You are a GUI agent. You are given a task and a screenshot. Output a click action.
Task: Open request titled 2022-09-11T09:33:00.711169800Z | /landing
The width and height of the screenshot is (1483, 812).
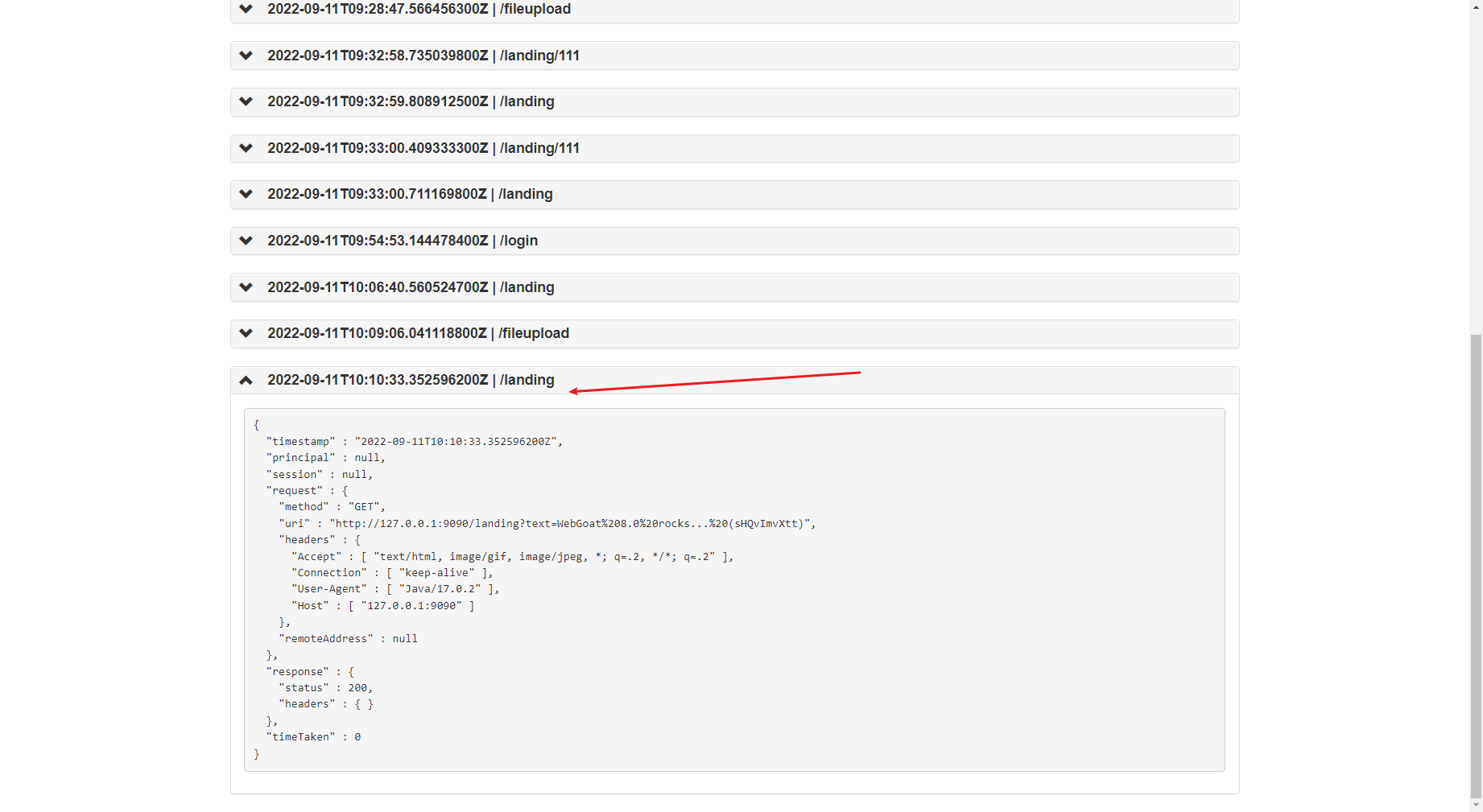pos(410,194)
